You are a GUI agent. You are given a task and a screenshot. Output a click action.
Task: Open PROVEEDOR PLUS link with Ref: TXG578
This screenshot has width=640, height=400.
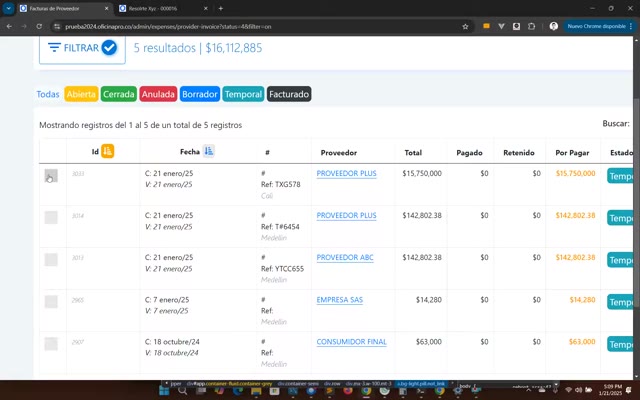(347, 173)
